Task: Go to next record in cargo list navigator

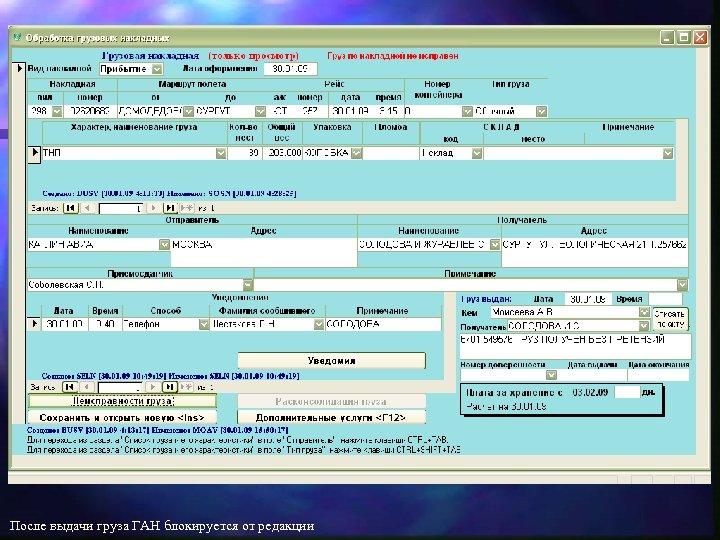Action: click(x=153, y=208)
